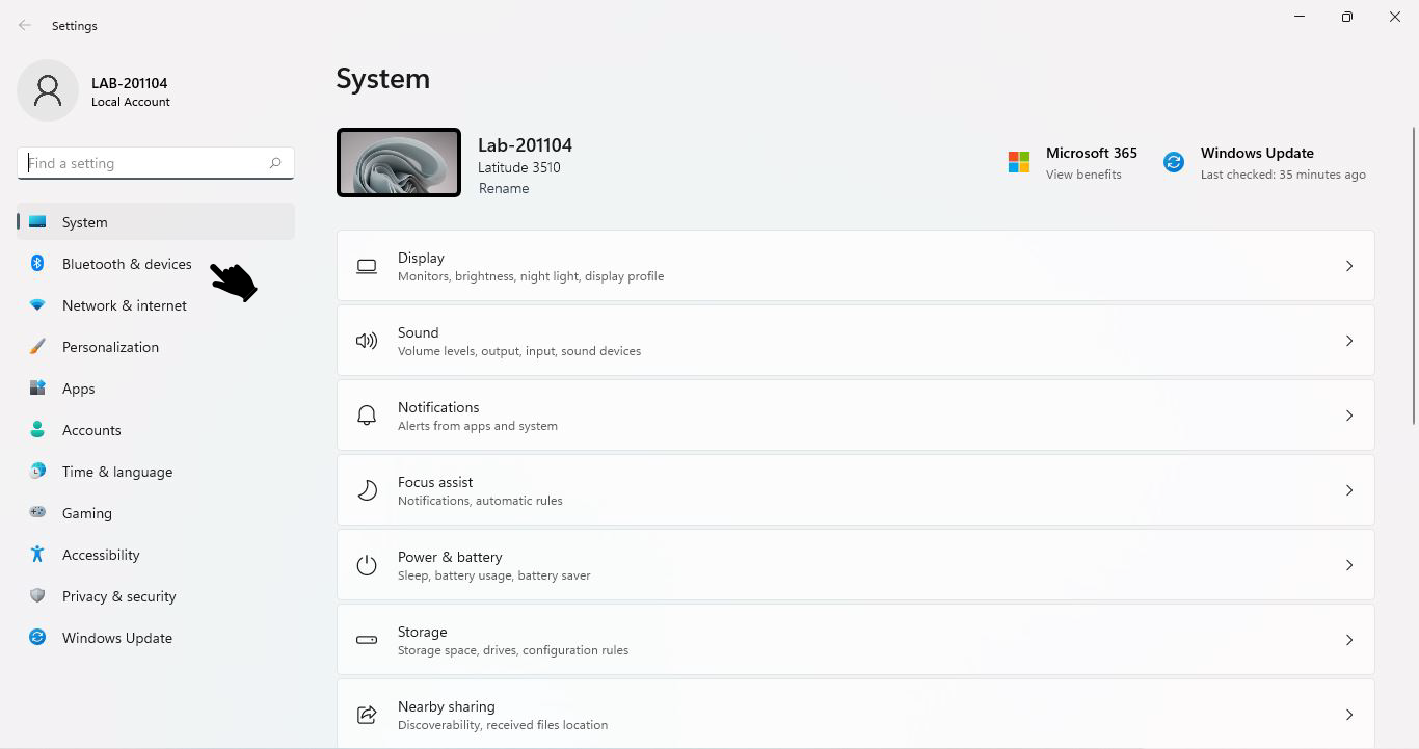1419x749 pixels.
Task: Click the Microsoft 365 logo icon
Action: click(1018, 162)
